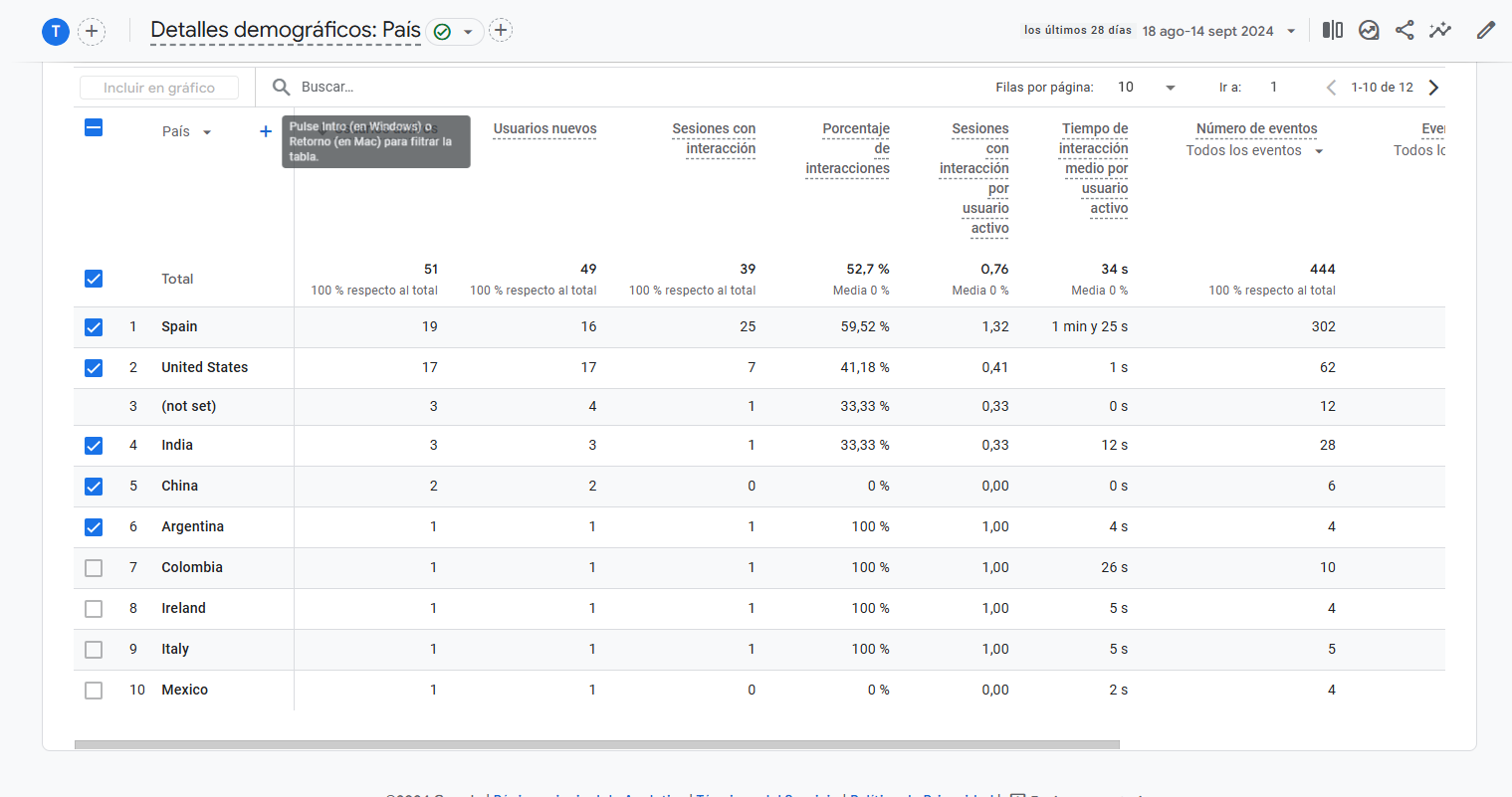This screenshot has width=1512, height=797.
Task: Toggle the header select-all checkbox
Action: (94, 127)
